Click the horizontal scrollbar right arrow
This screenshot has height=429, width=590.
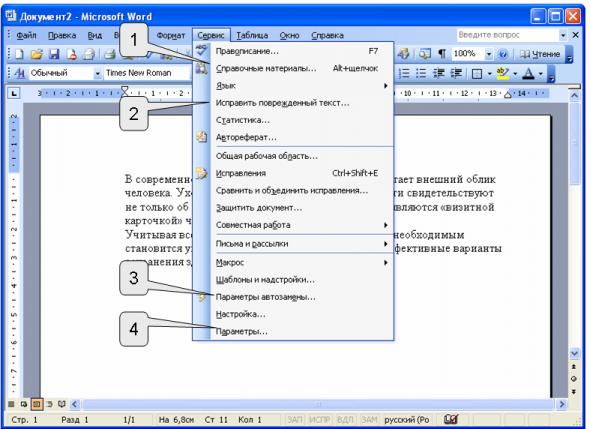coord(562,404)
